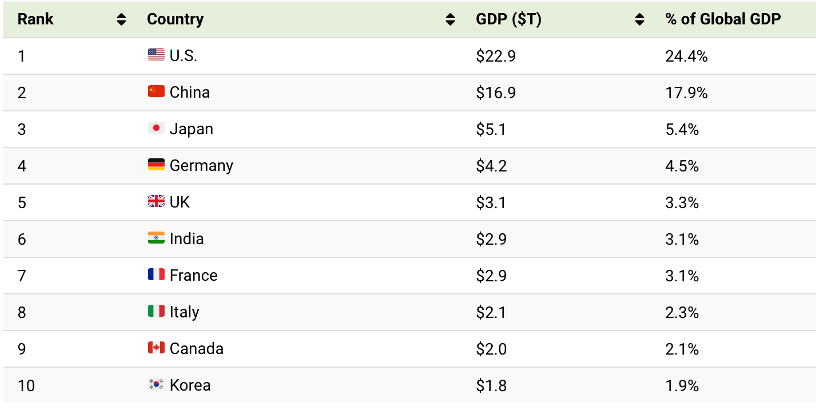Click the China flag icon

click(x=156, y=92)
